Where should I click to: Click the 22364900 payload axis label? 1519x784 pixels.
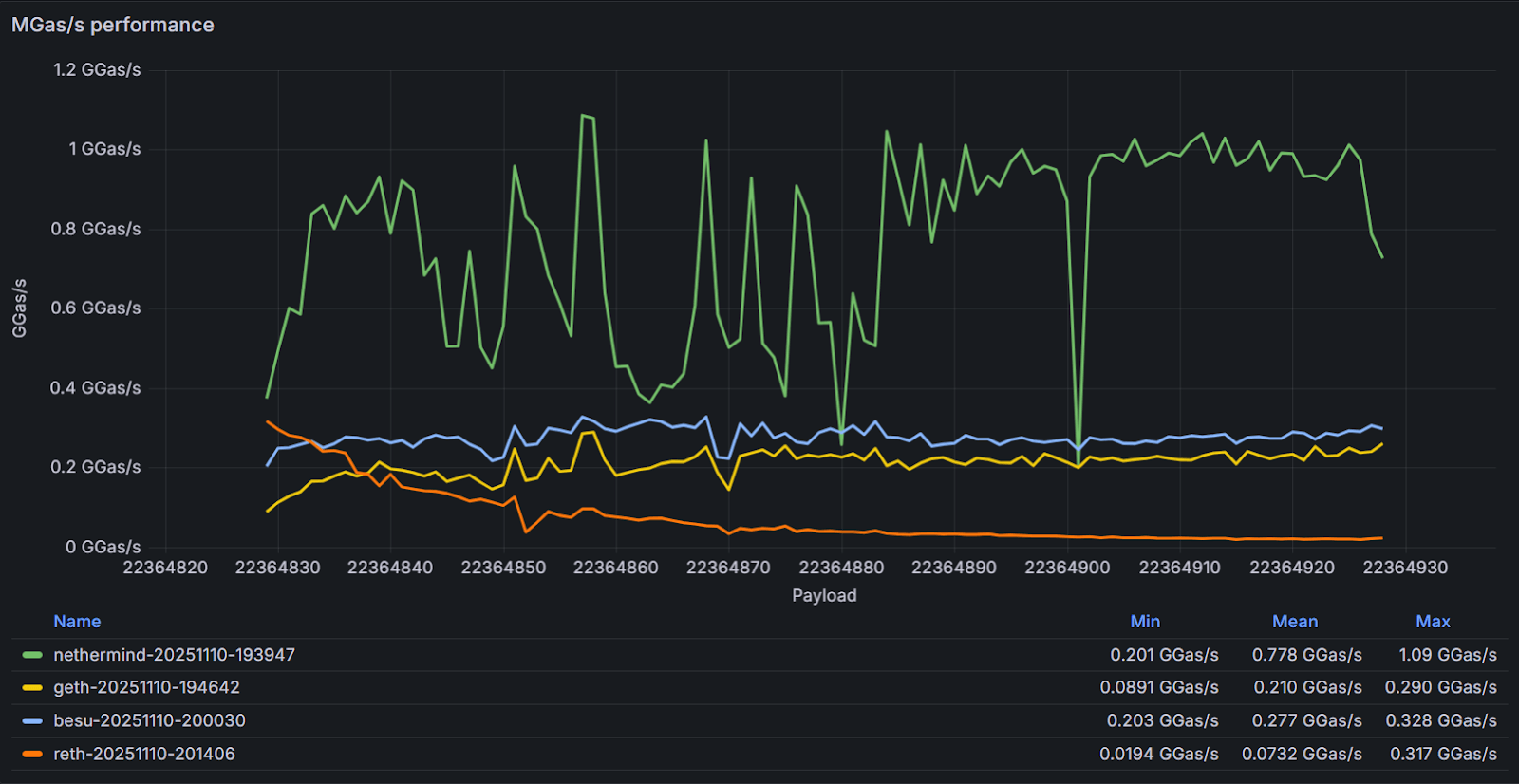pyautogui.click(x=1067, y=568)
